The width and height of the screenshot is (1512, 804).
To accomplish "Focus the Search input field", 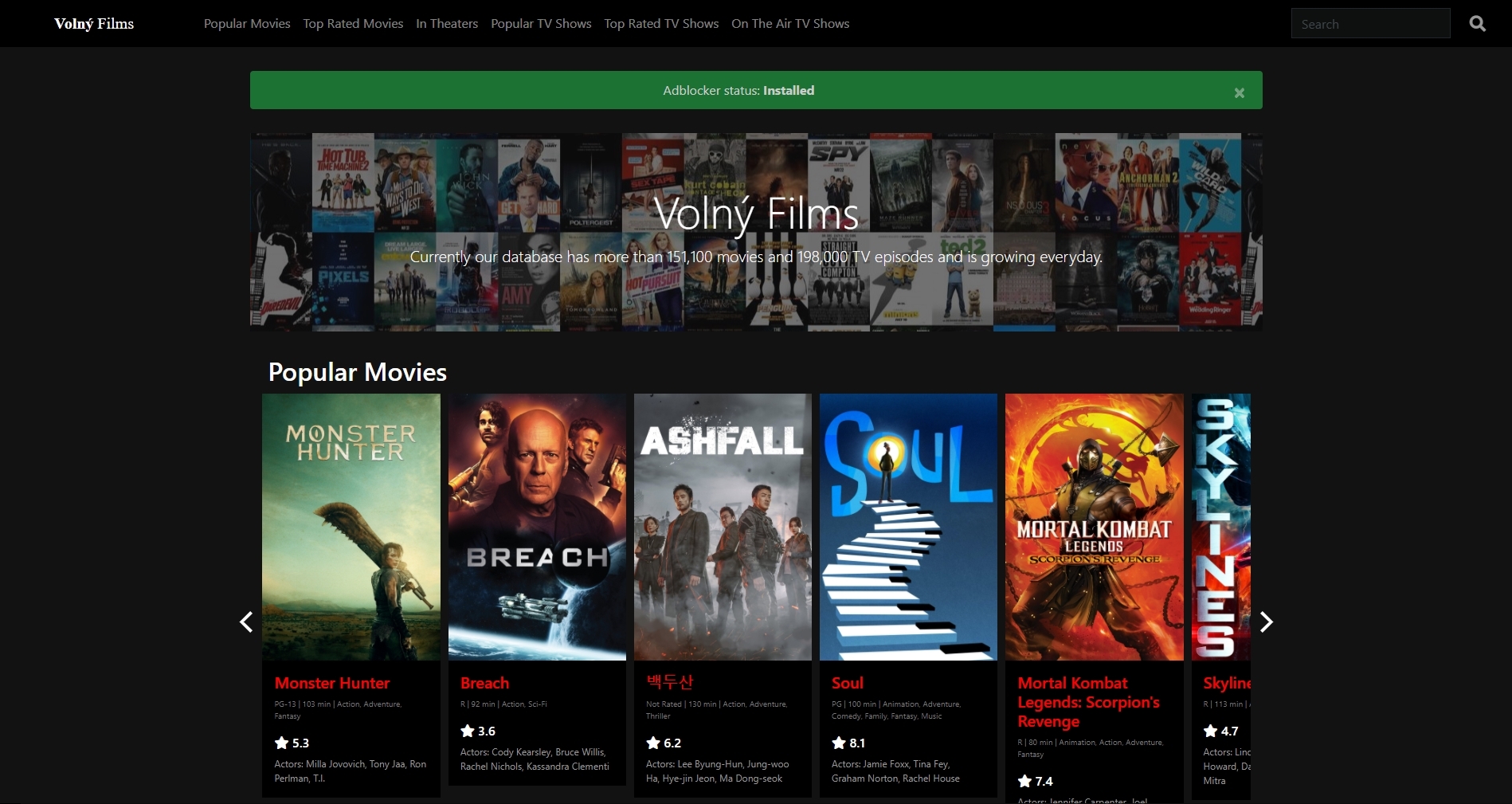I will (x=1370, y=24).
